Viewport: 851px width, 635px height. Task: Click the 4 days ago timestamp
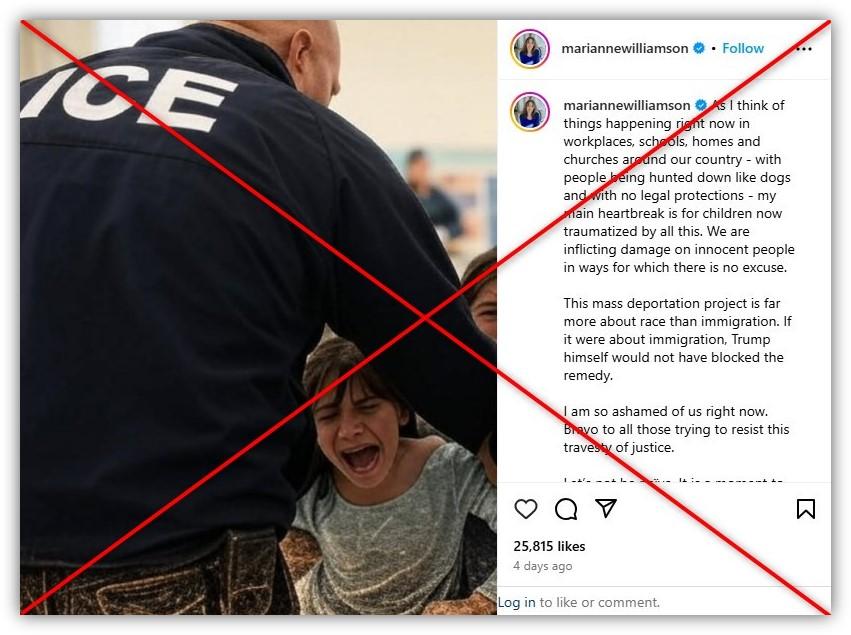coord(543,566)
